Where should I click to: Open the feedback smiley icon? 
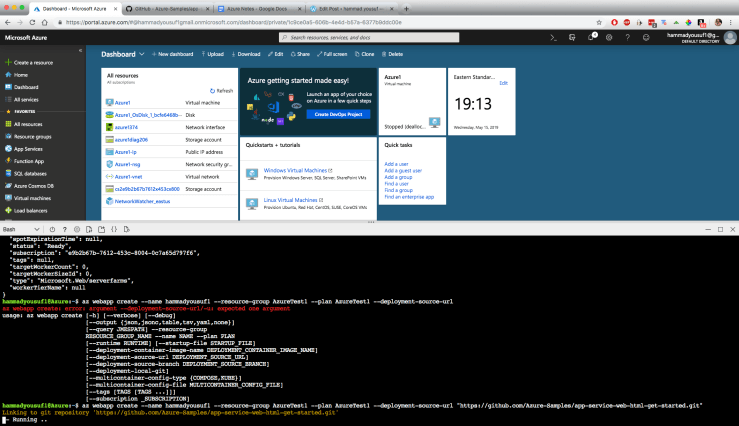[646, 37]
